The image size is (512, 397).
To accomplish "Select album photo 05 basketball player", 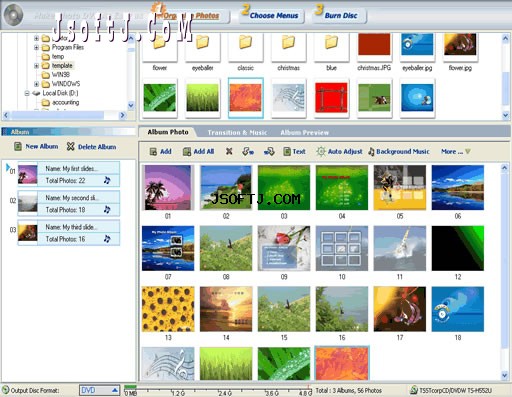I will coord(400,188).
